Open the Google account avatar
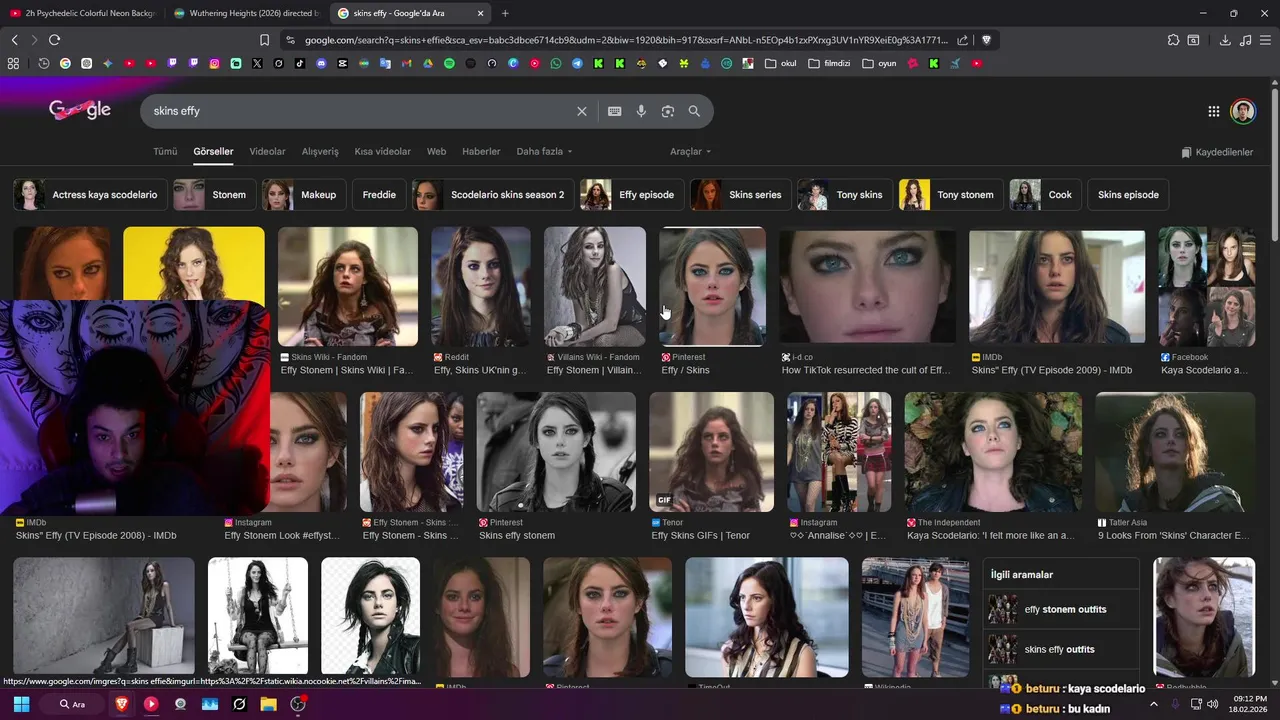This screenshot has width=1280, height=720. 1243,111
